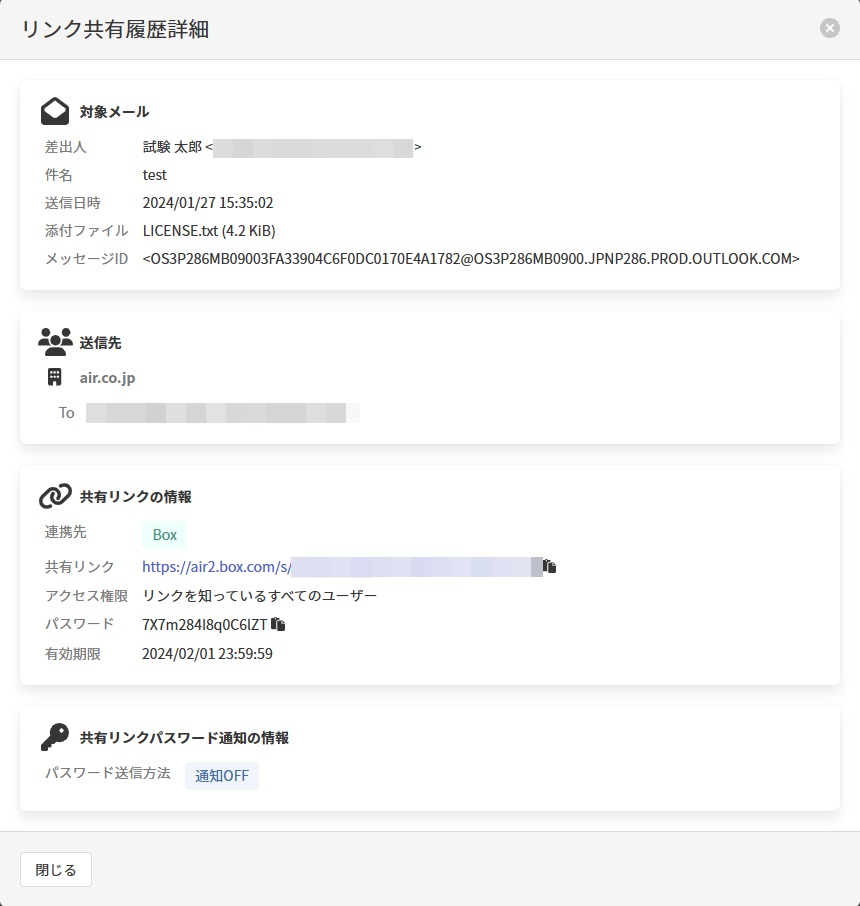The width and height of the screenshot is (860, 906).
Task: Select the password text 7X7m284I8q0C6lZT
Action: click(x=205, y=625)
